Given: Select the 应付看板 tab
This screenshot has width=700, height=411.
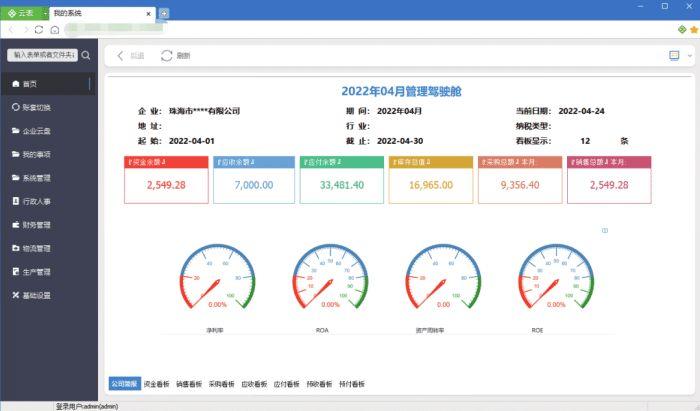Looking at the screenshot, I should tap(287, 384).
